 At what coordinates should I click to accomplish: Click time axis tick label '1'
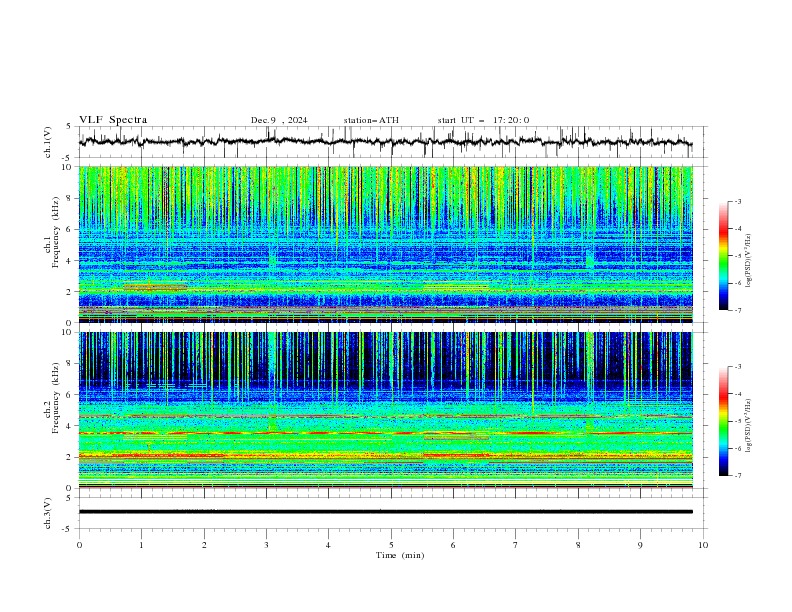point(141,545)
